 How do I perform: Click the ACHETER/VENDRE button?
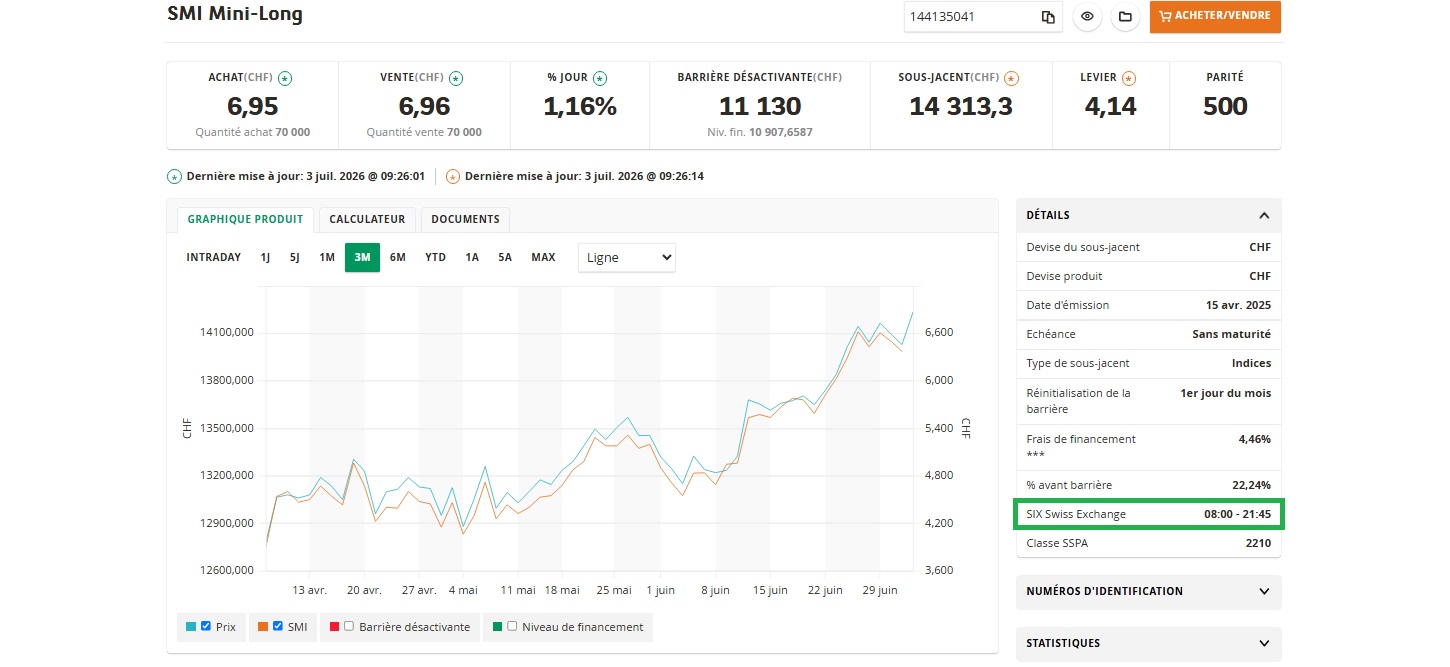1215,17
